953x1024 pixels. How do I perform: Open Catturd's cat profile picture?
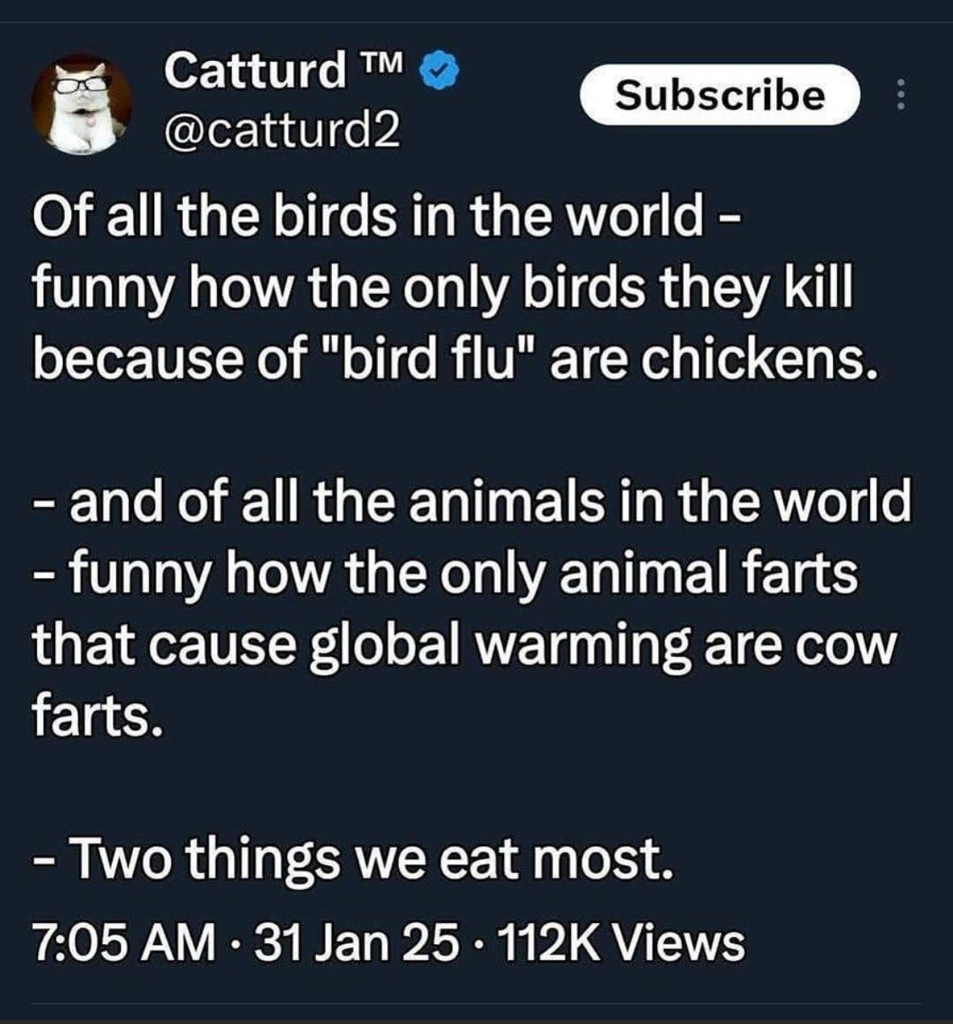[x=81, y=104]
